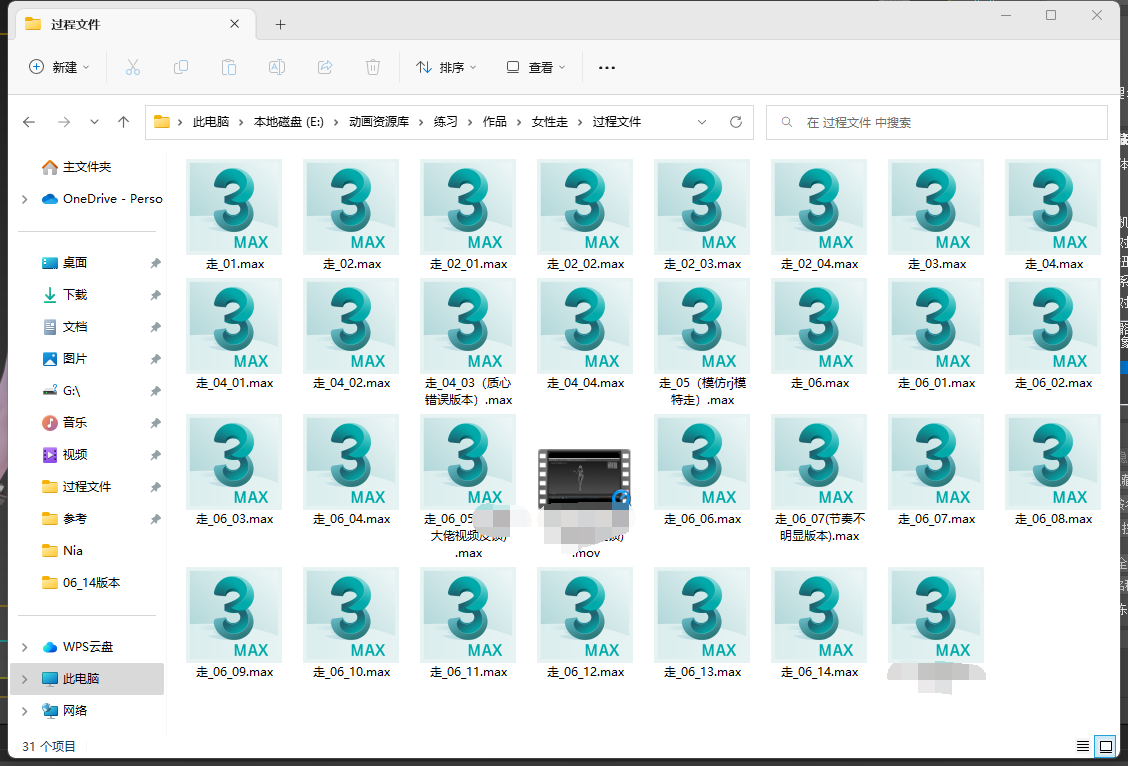Add a new tab with plus button
This screenshot has height=766, width=1128.
click(x=281, y=24)
